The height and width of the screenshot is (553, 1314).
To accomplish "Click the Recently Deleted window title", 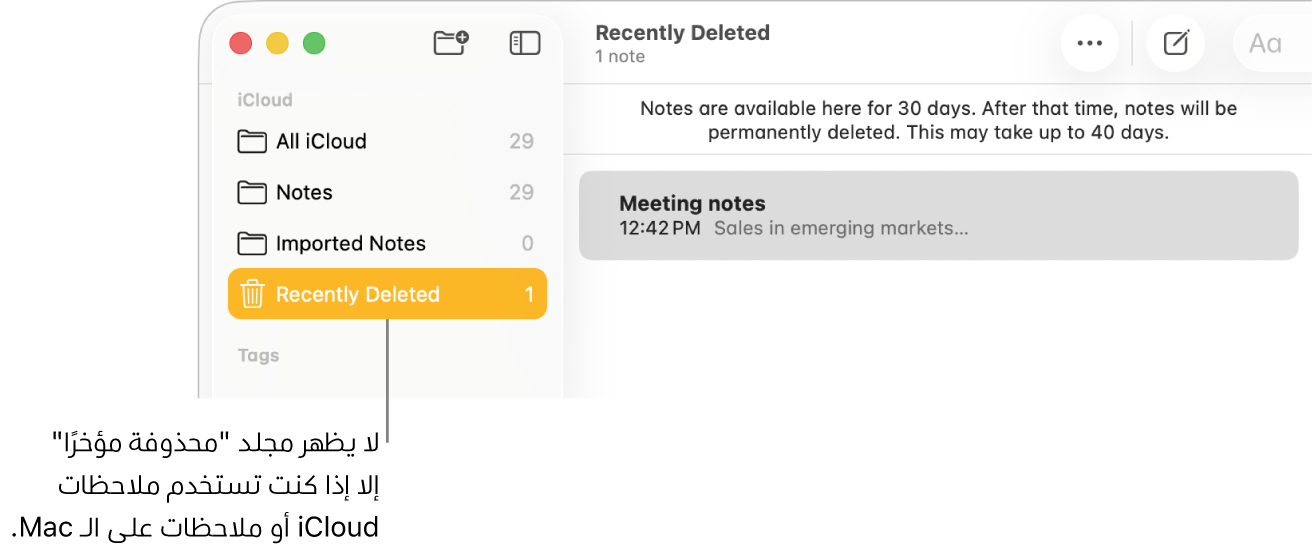I will tap(682, 33).
